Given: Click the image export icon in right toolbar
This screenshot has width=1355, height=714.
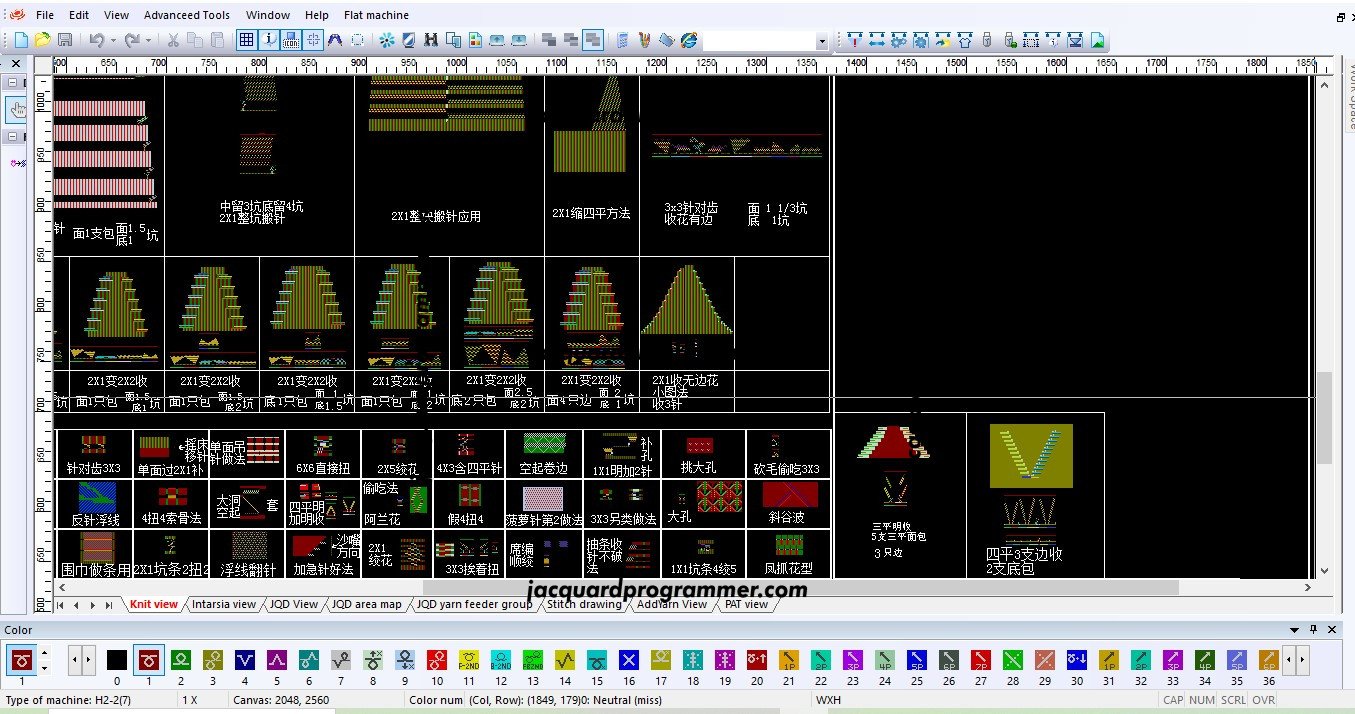Looking at the screenshot, I should tap(1097, 40).
